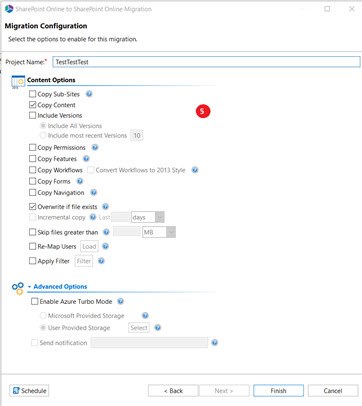Show help for Convert Workflows to 2013 Style
The image size is (362, 406).
click(195, 170)
